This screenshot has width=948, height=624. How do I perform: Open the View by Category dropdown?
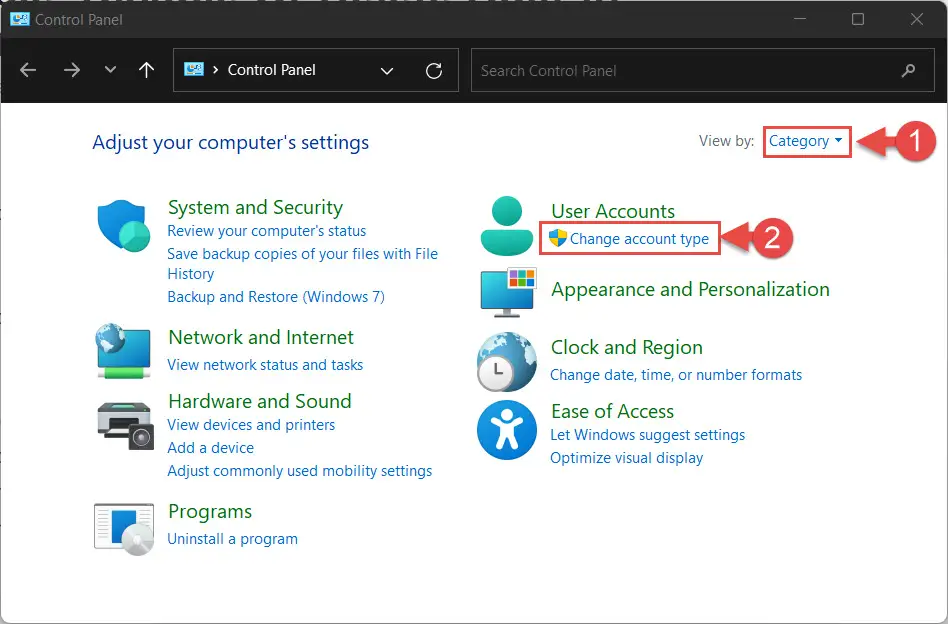tap(806, 141)
